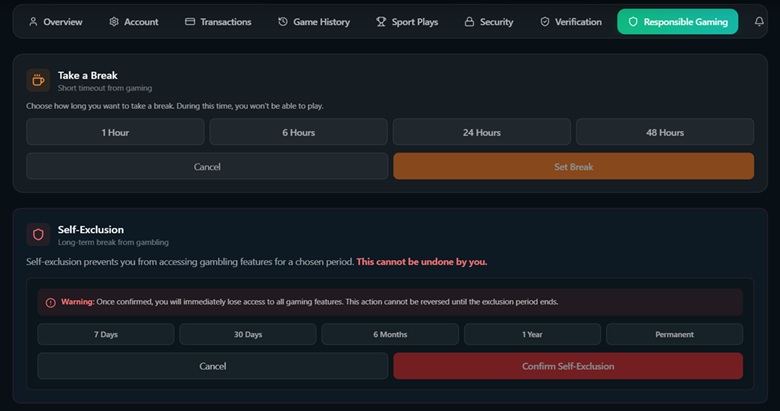The height and width of the screenshot is (411, 780).
Task: Click the warning alert circle icon
Action: point(51,302)
